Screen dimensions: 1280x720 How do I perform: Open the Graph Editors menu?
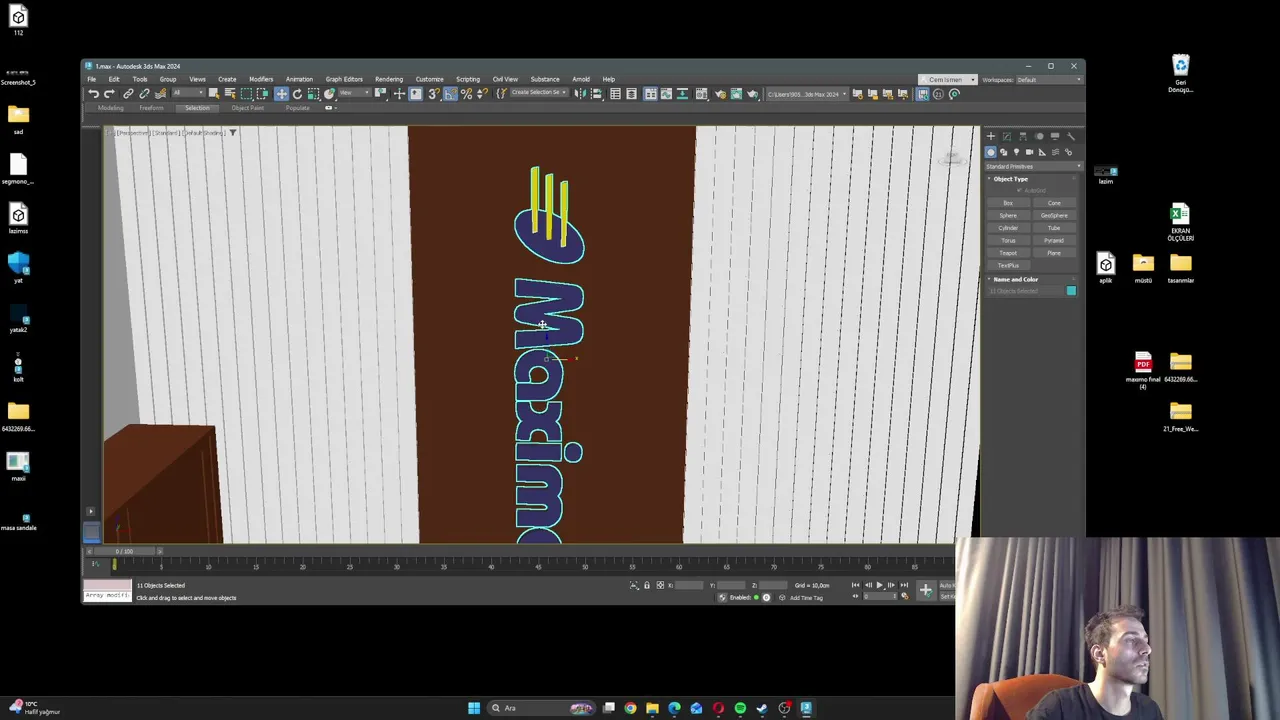[x=344, y=79]
